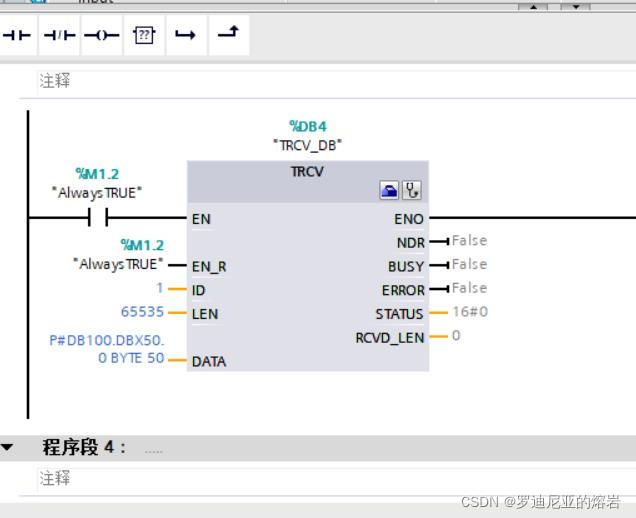Select the RCVD_LEN output value 0
The width and height of the screenshot is (636, 518).
point(456,335)
